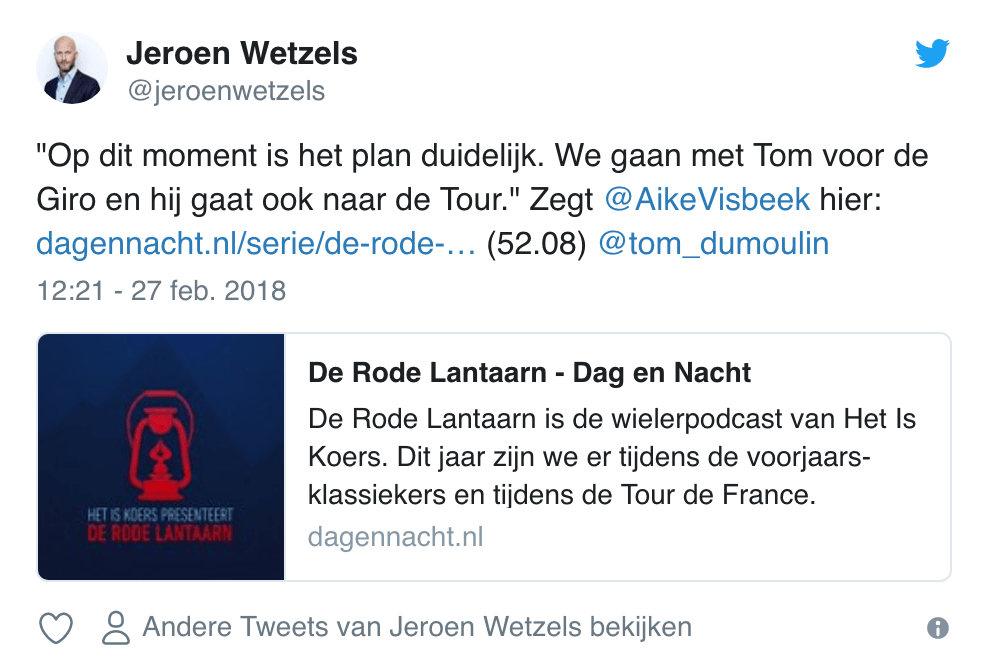The width and height of the screenshot is (986, 660).
Task: Open the @tom_dumoulin mention
Action: pyautogui.click(x=713, y=244)
